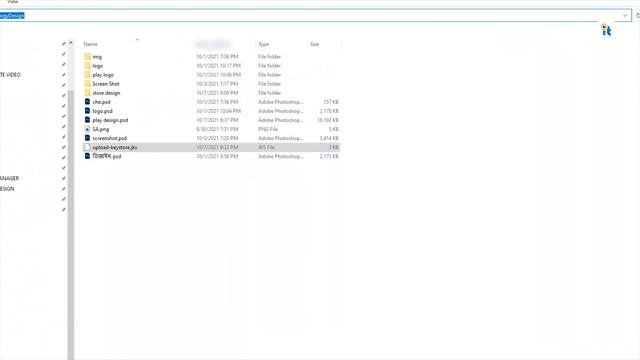Select the 'play design.psd' file name
The height and width of the screenshot is (360, 640).
[110, 120]
